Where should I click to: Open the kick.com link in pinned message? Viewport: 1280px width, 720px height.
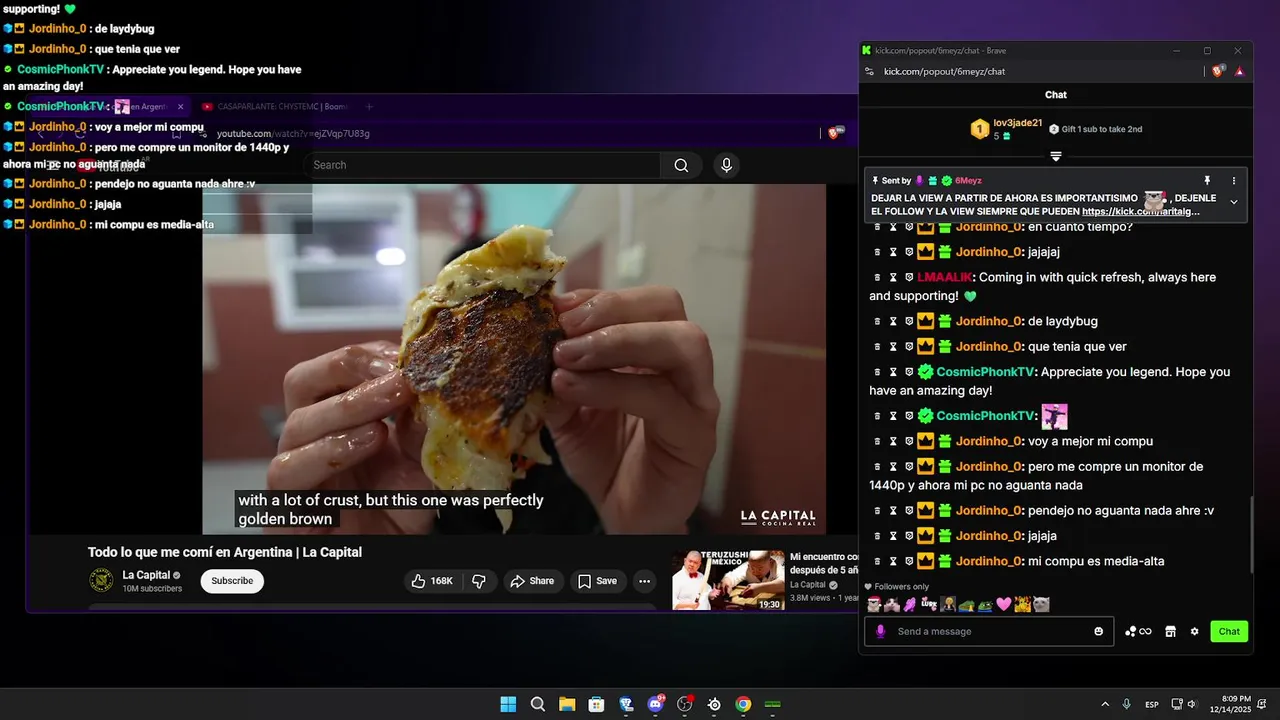(1141, 212)
